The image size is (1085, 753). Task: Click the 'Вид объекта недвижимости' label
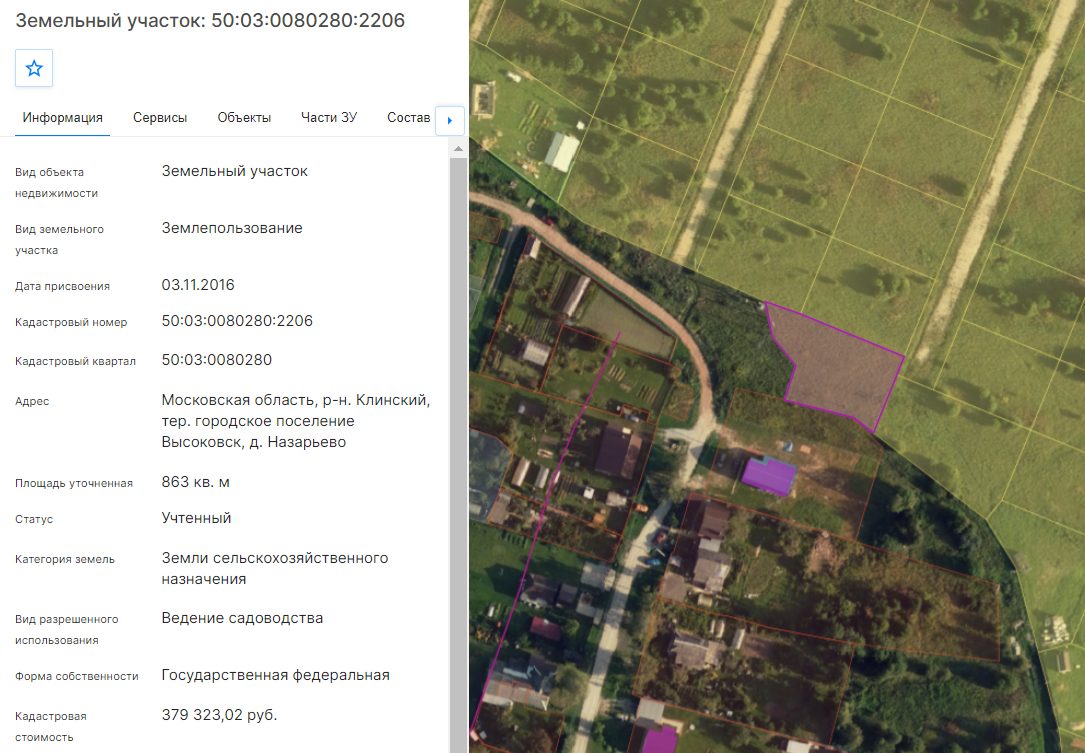coord(57,183)
